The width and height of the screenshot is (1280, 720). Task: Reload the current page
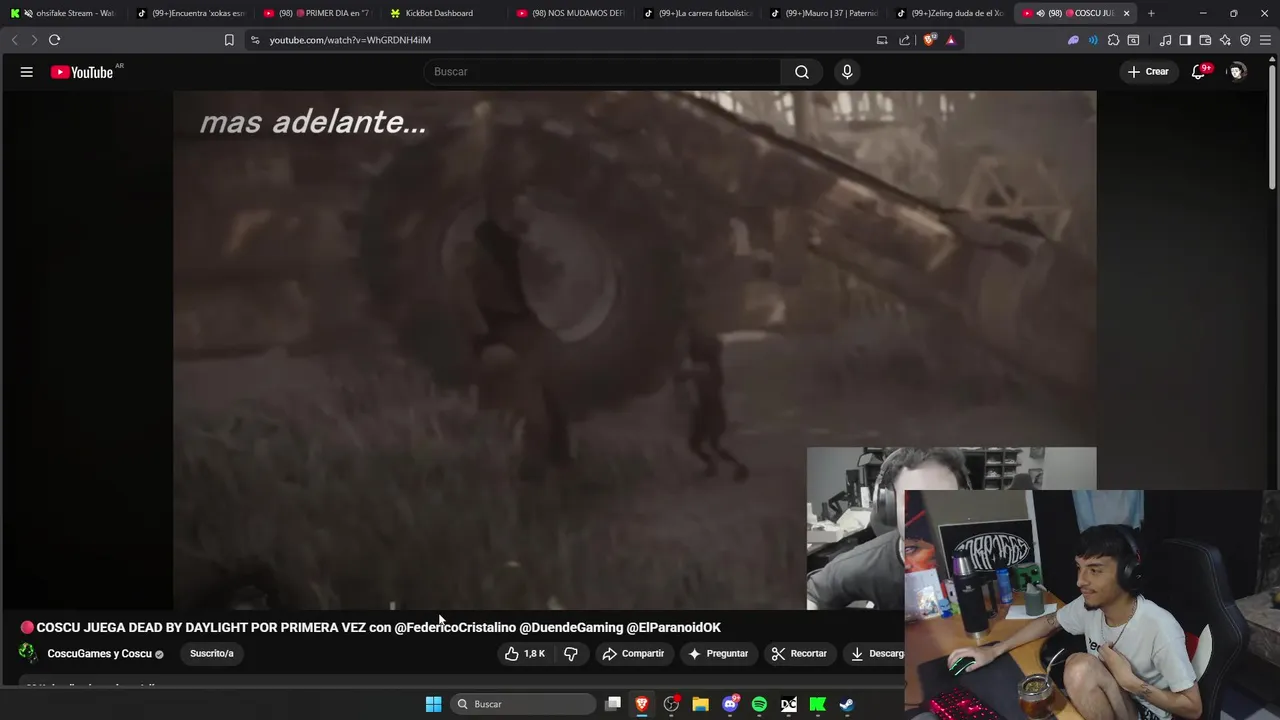pyautogui.click(x=54, y=40)
